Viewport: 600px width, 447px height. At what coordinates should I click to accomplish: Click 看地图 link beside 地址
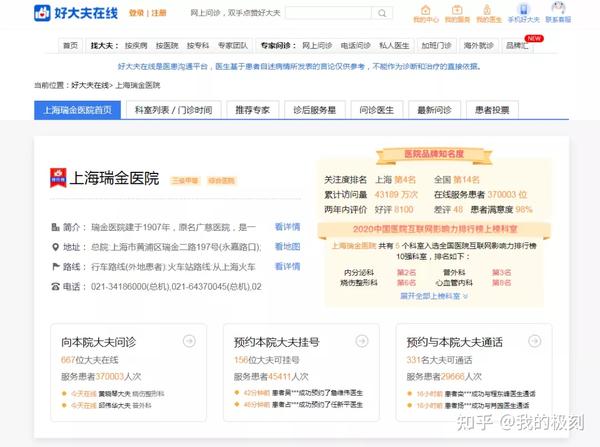pos(287,247)
